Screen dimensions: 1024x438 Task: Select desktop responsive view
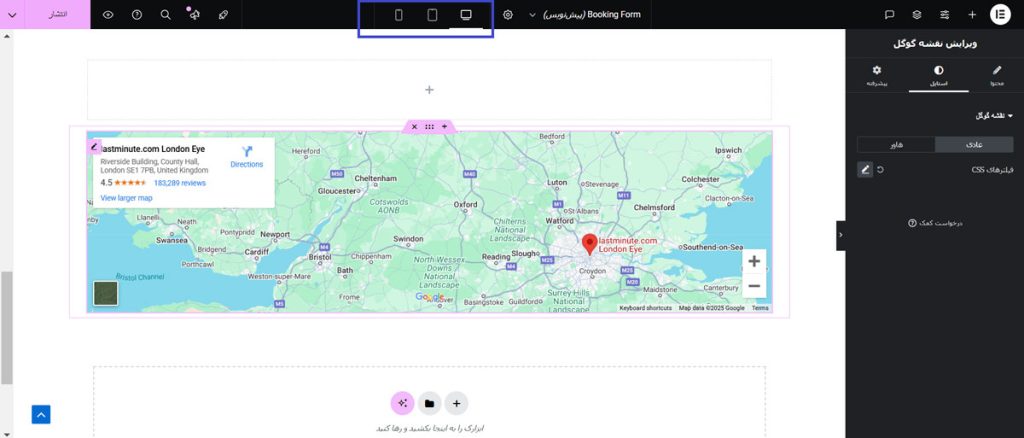coord(465,15)
